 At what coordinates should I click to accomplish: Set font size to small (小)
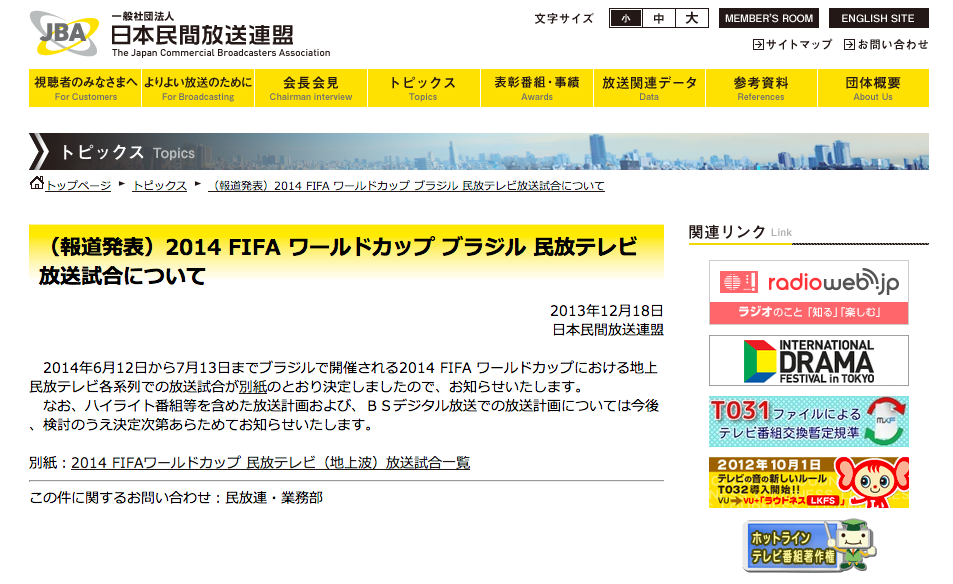(626, 18)
